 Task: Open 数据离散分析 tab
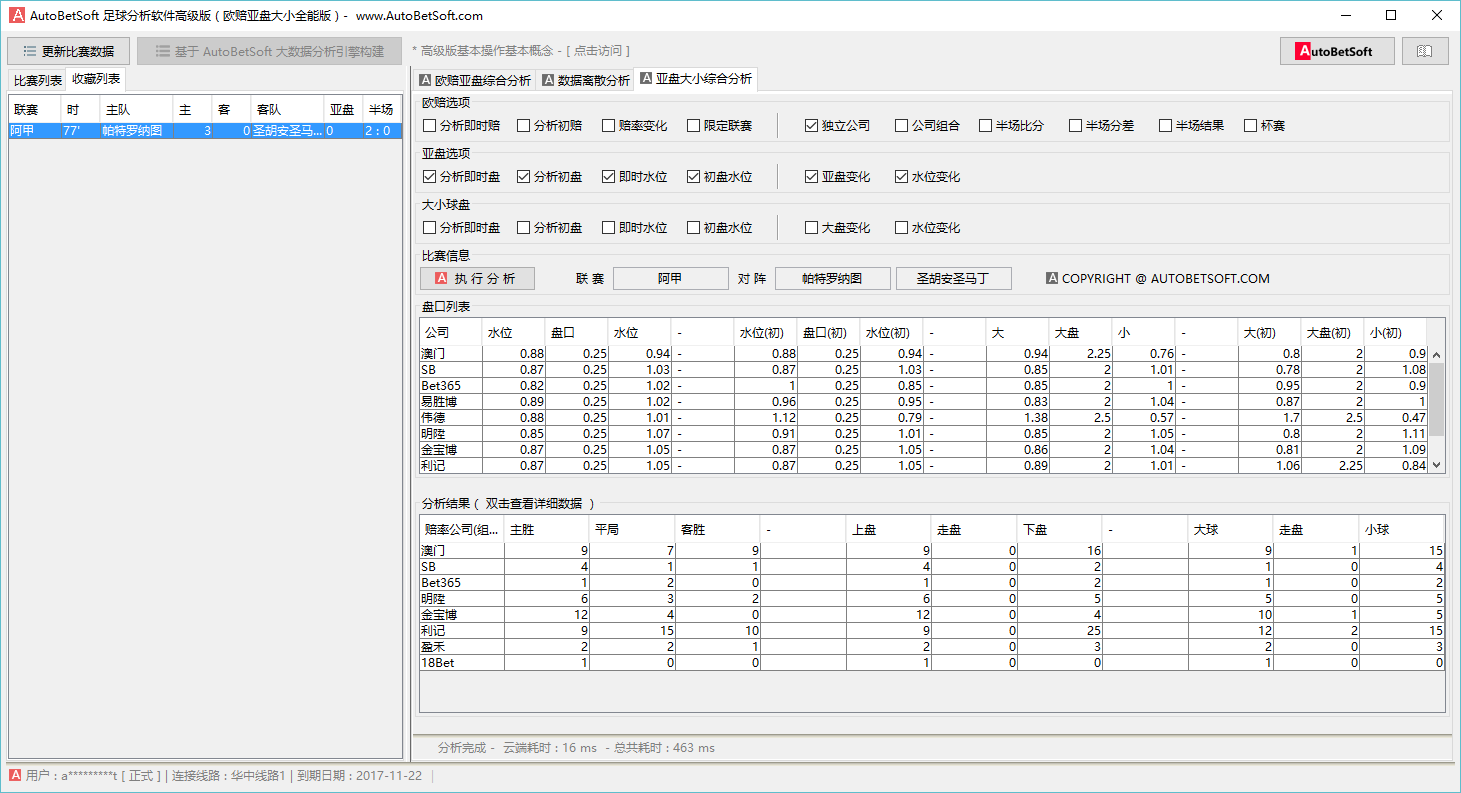(x=586, y=80)
